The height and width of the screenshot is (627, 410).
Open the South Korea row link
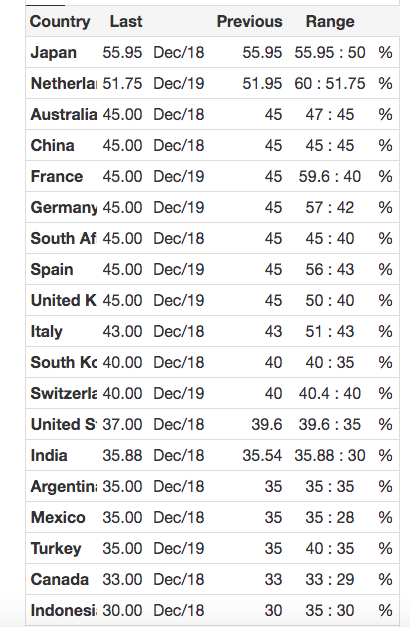click(64, 362)
